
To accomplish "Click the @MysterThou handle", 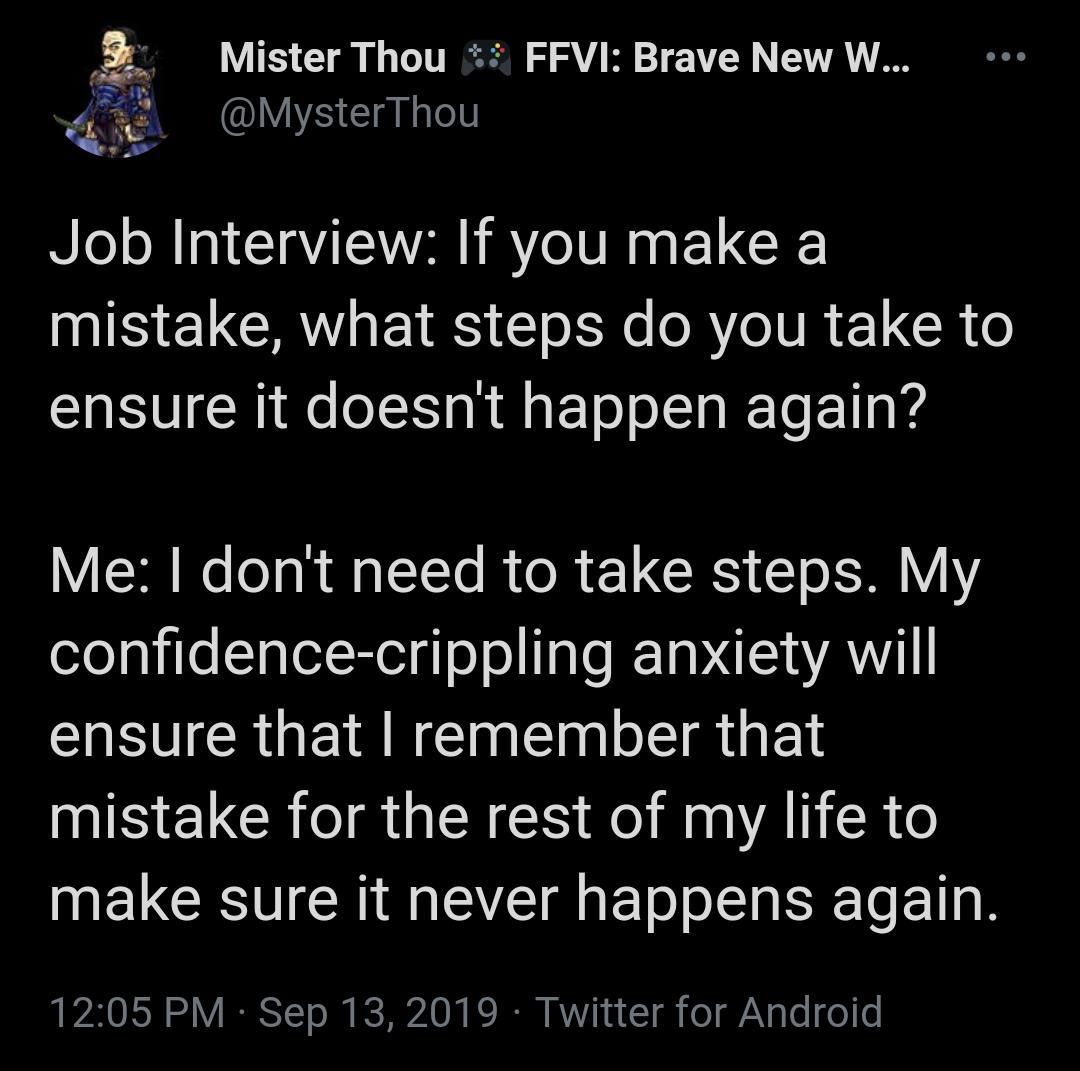I will coord(349,113).
